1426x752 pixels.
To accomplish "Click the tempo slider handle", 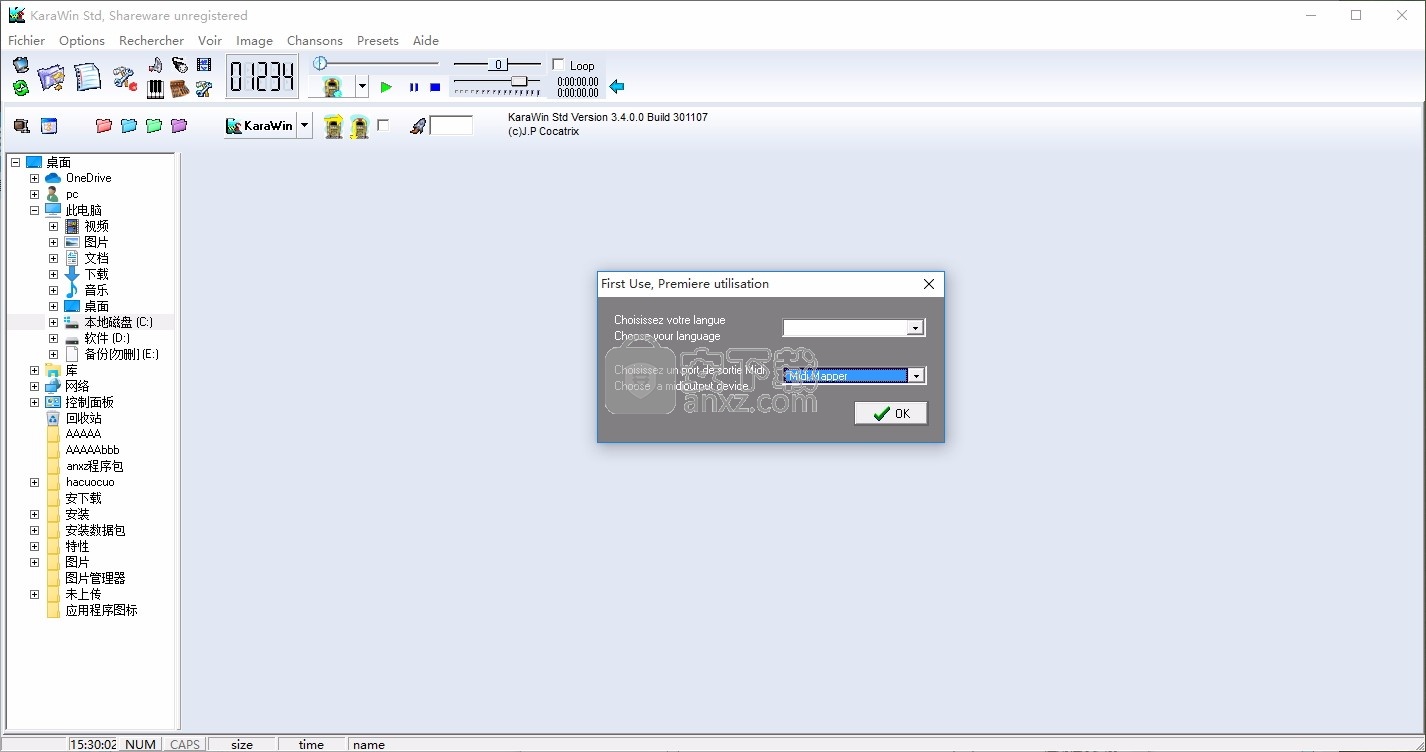I will coord(519,81).
